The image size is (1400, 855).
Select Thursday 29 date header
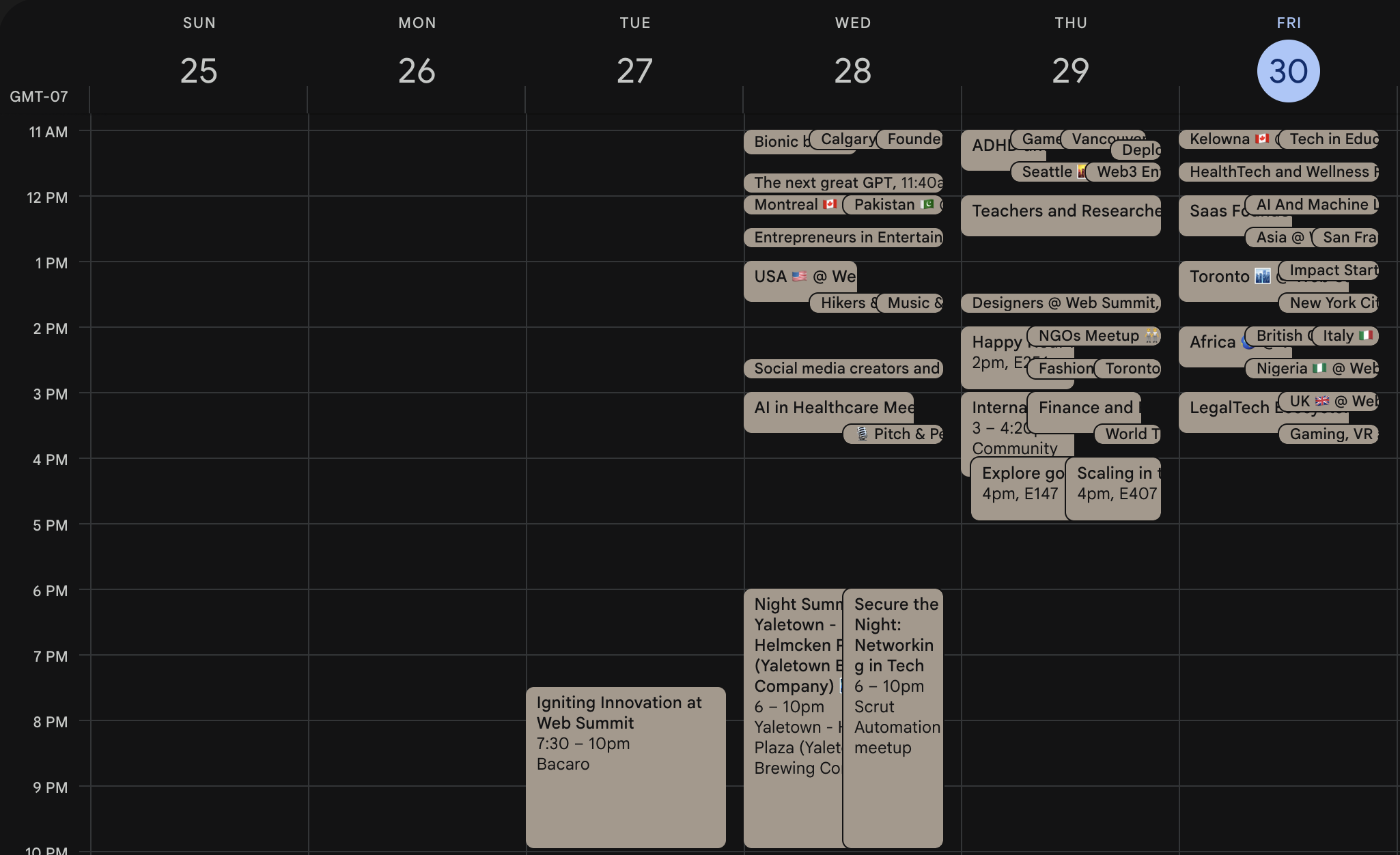point(1070,71)
